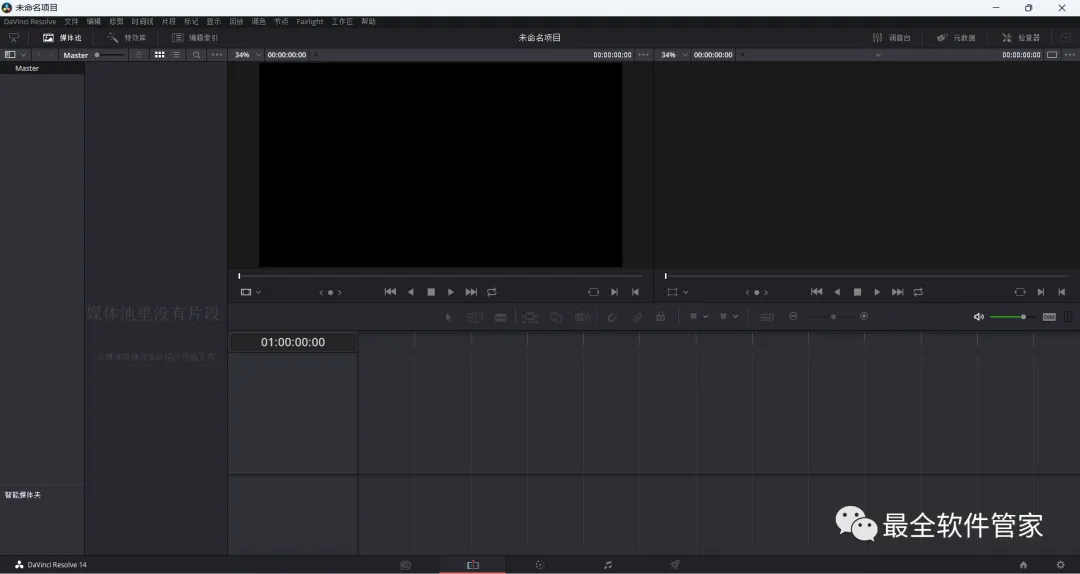Image resolution: width=1080 pixels, height=574 pixels.
Task: Toggle the 特效库 effects library panel
Action: [127, 38]
